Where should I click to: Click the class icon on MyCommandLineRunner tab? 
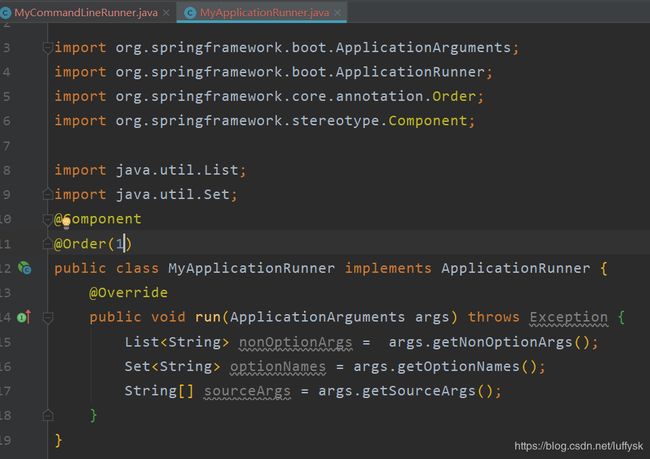[x=6, y=13]
